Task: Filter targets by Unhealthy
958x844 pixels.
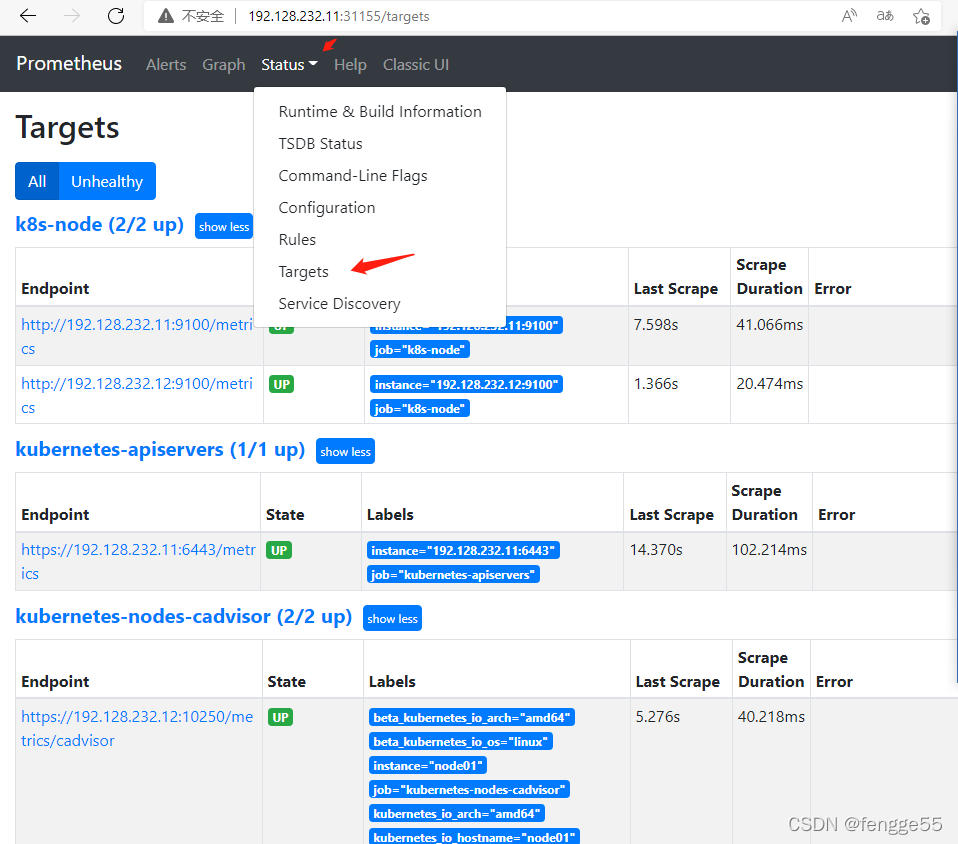Action: [x=107, y=182]
